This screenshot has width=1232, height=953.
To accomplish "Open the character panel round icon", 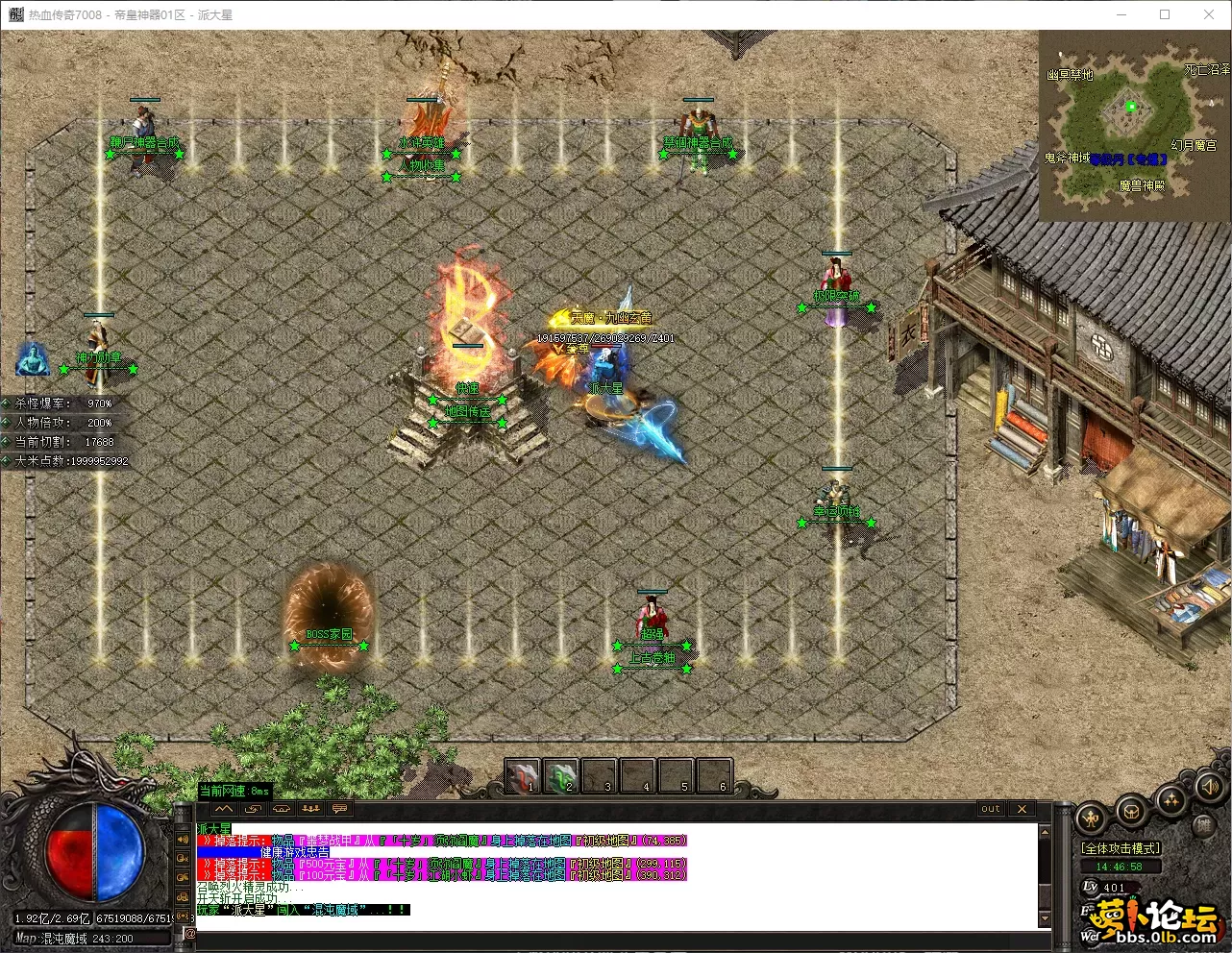I will pyautogui.click(x=1091, y=819).
